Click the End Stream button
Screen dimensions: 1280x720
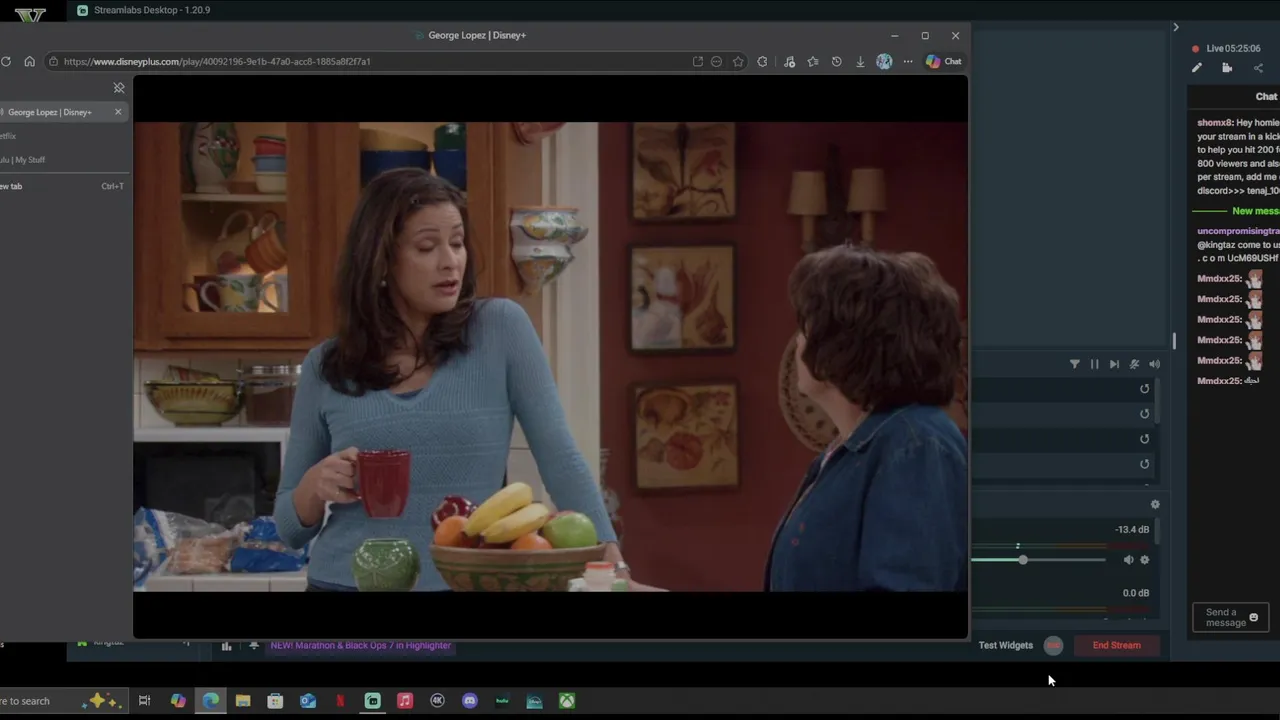(1116, 645)
